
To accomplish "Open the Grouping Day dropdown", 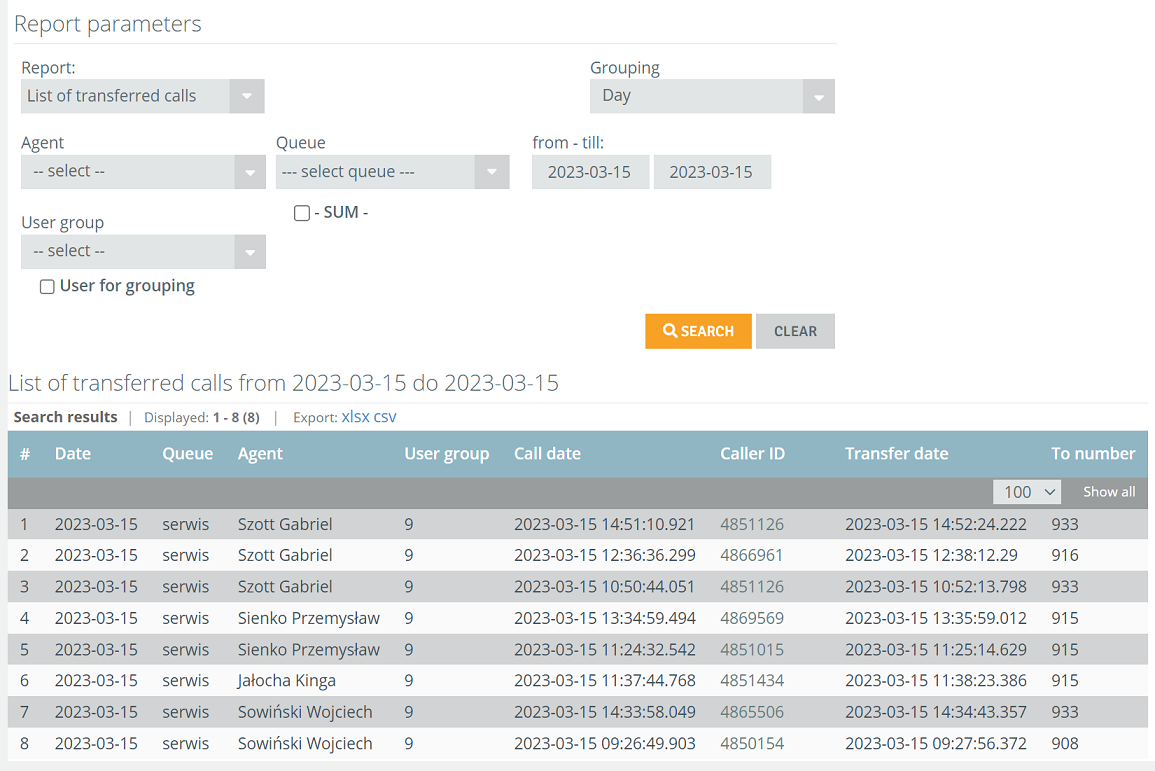I will coord(712,96).
